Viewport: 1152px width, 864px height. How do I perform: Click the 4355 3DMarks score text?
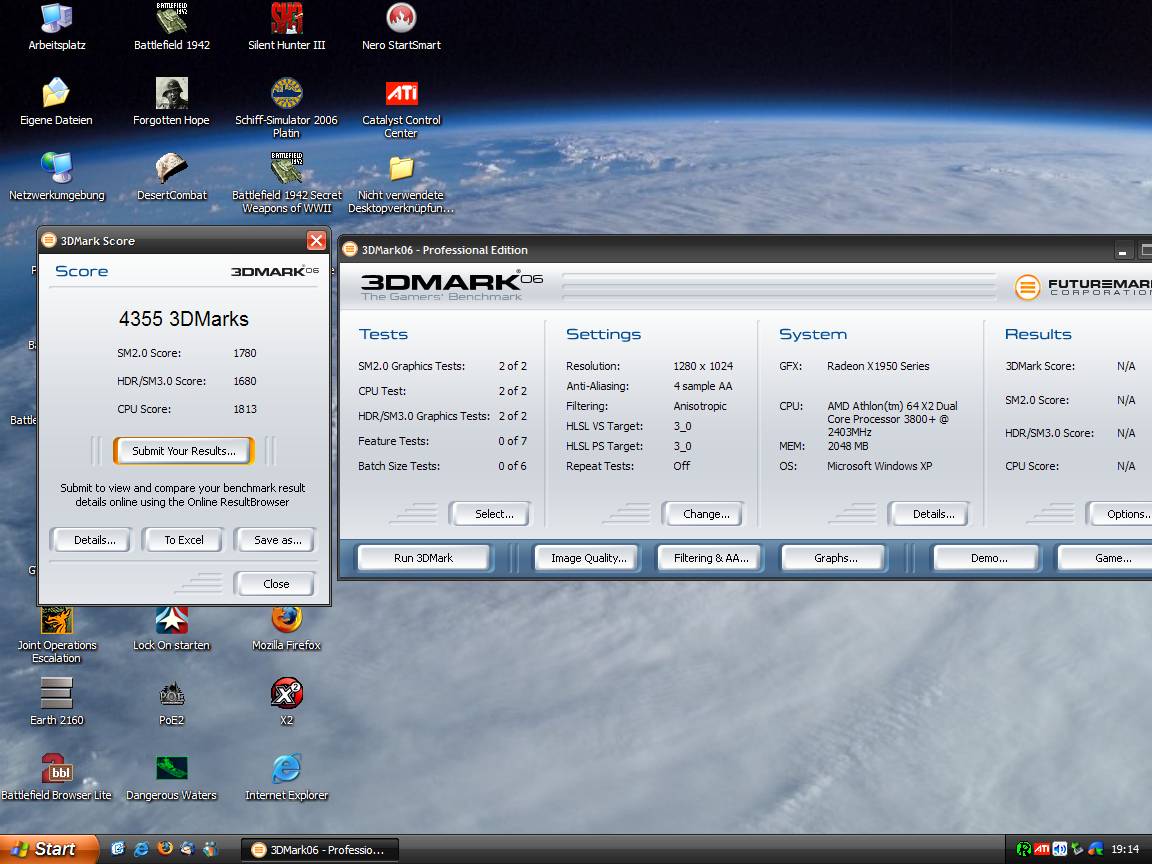click(x=184, y=319)
